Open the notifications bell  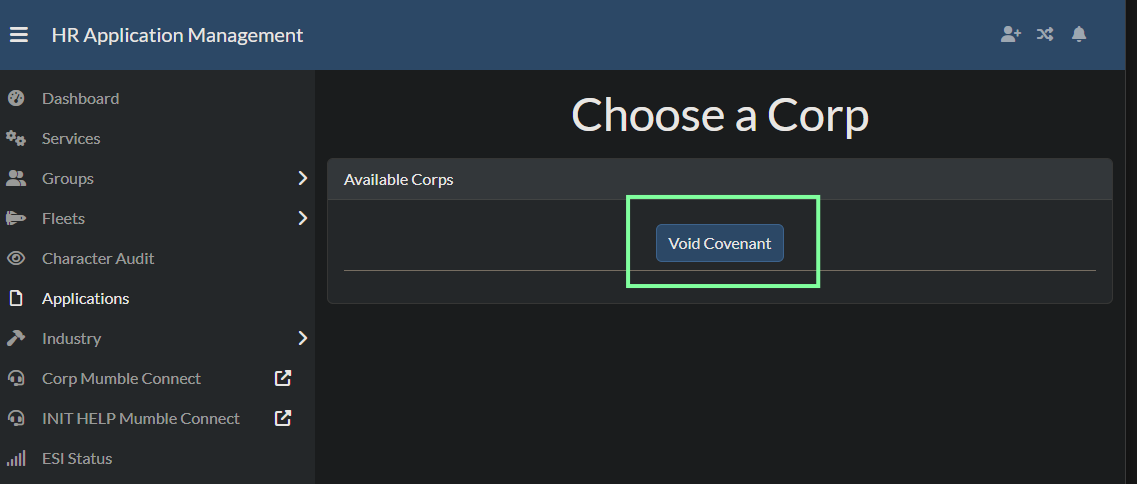[1079, 34]
